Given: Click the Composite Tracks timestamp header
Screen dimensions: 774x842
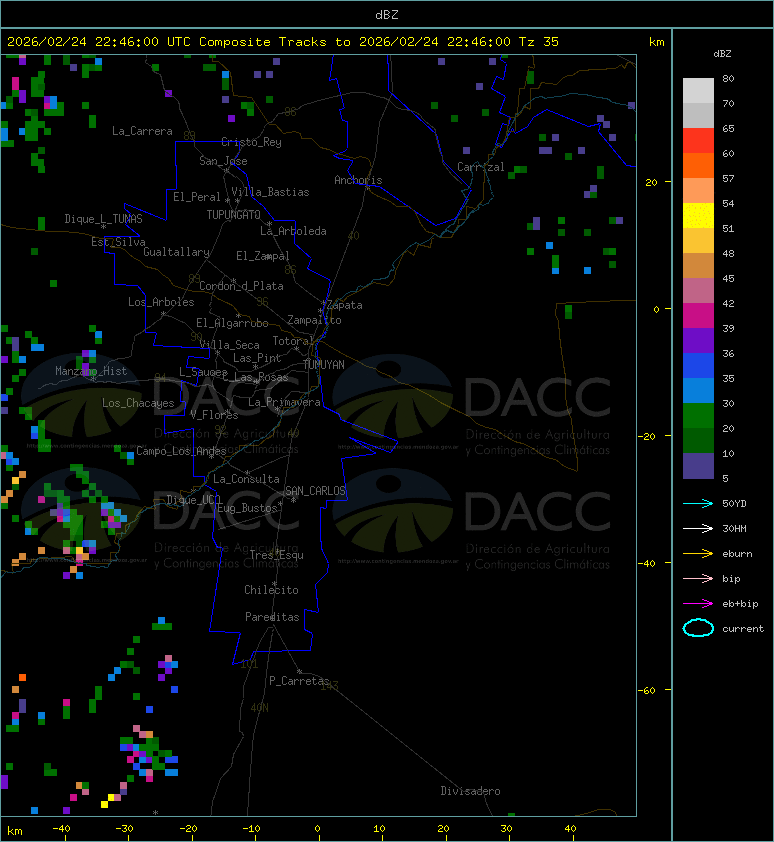Looking at the screenshot, I should click(x=283, y=42).
